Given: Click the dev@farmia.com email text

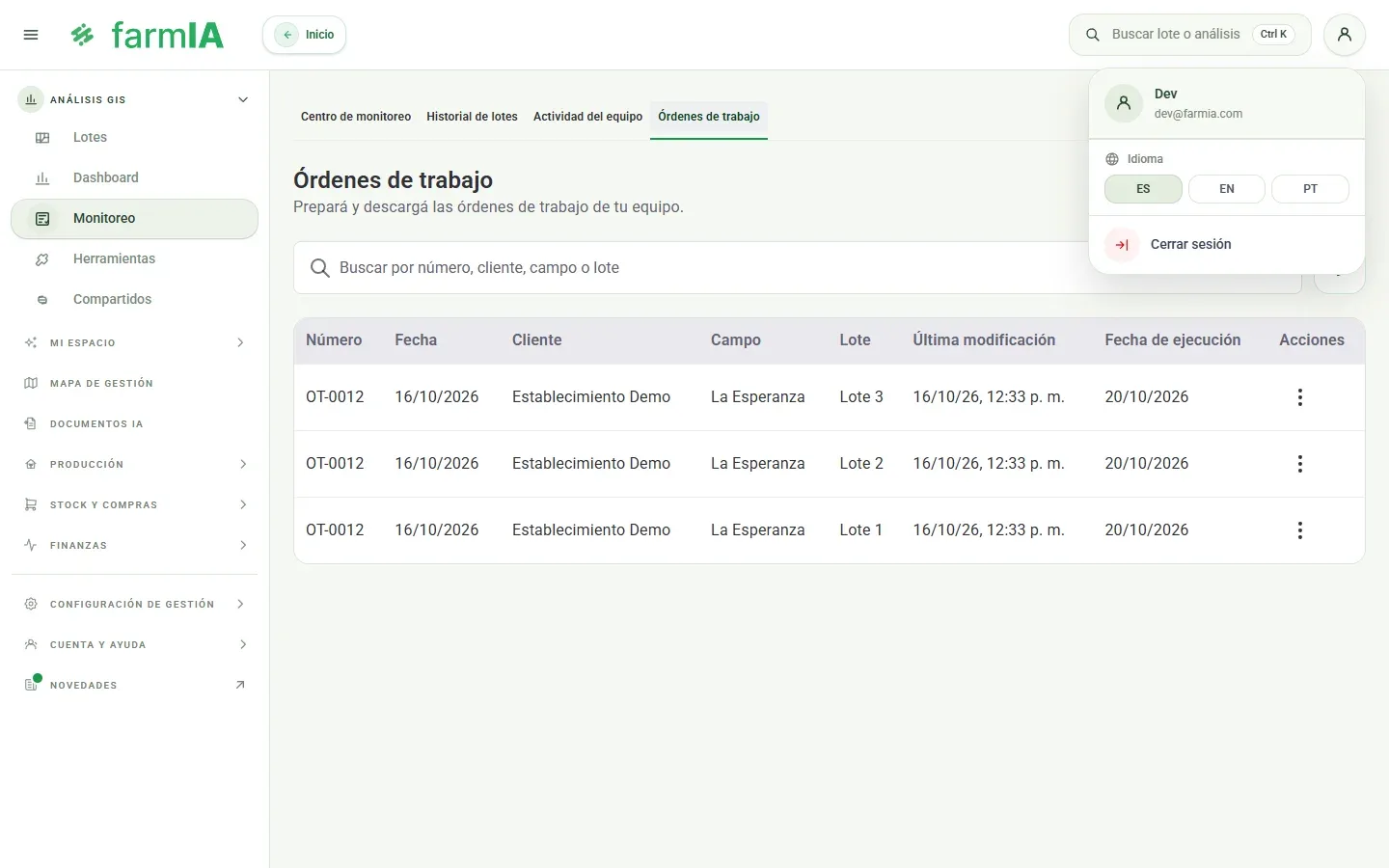Looking at the screenshot, I should click(1198, 114).
